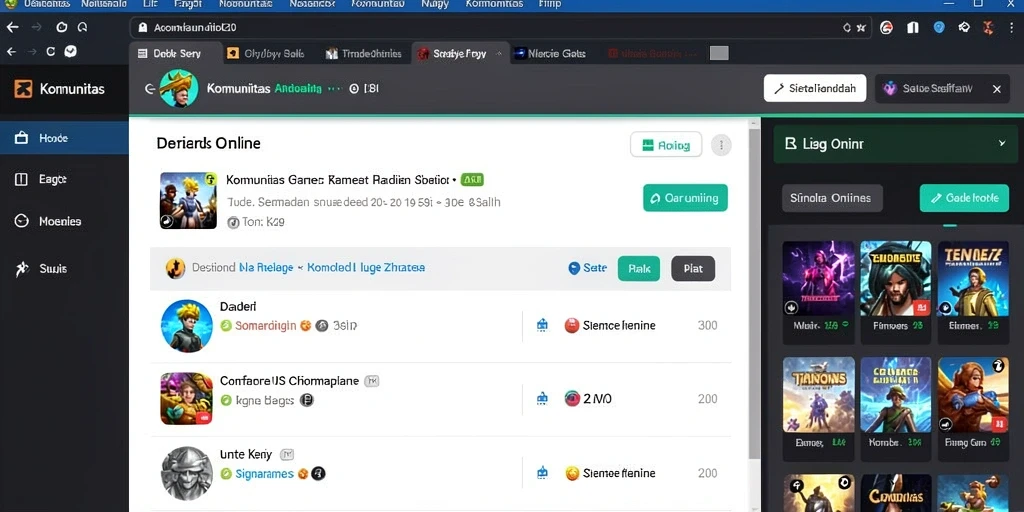Click the browser back arrow beside the forward arrow

coord(12,27)
